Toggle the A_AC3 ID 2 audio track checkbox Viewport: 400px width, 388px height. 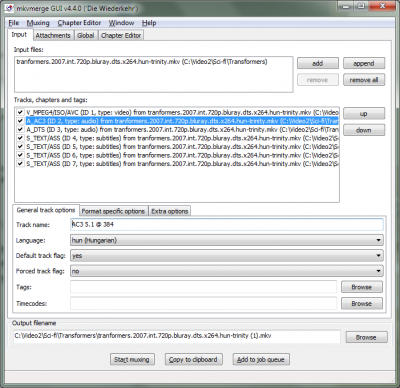[20, 121]
